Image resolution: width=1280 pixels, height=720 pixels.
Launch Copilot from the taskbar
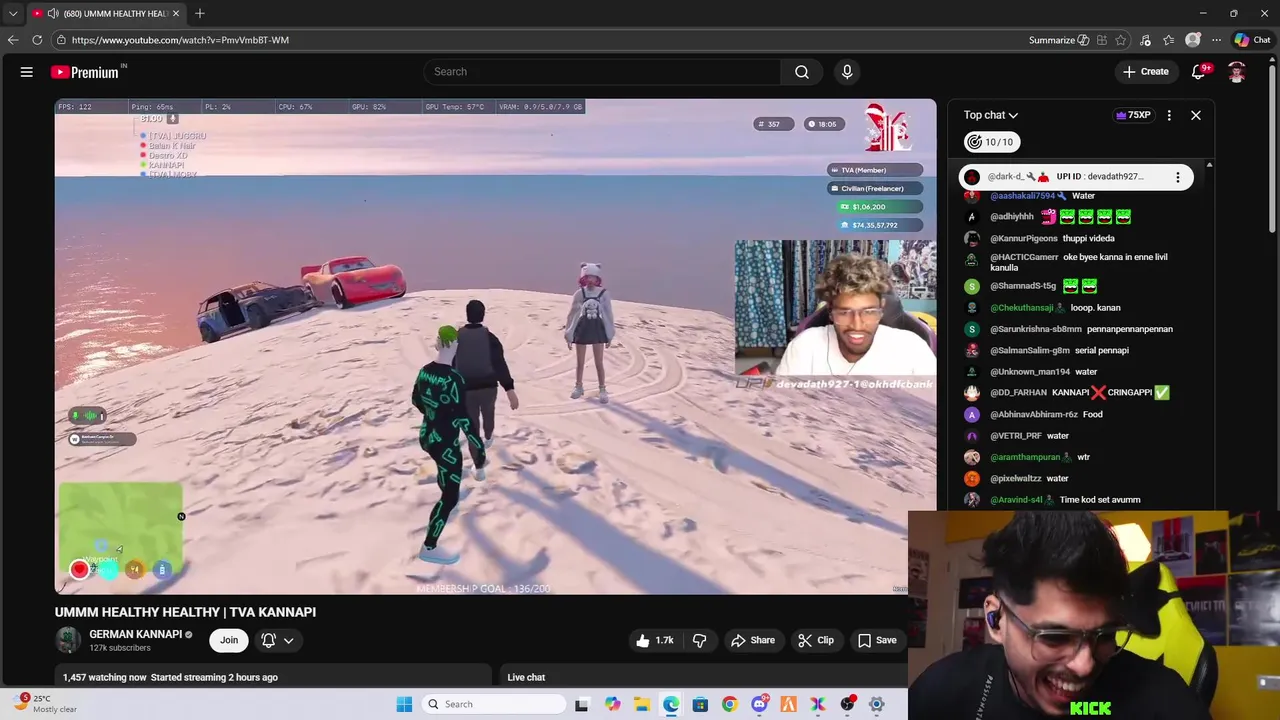[612, 704]
